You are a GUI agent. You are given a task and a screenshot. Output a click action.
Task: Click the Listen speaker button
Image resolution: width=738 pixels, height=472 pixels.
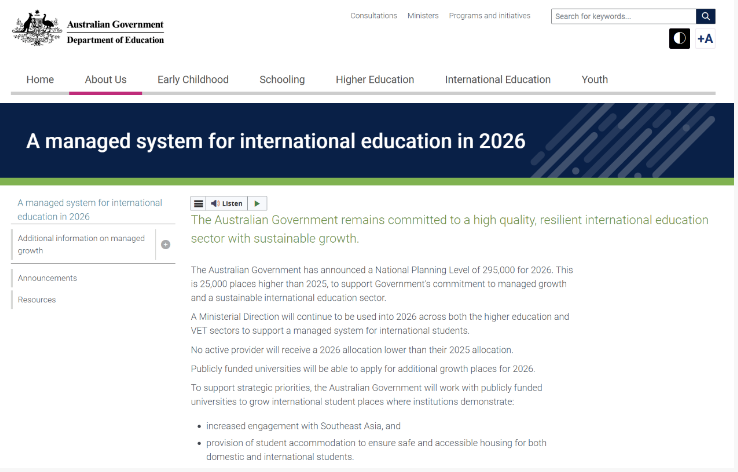[226, 203]
